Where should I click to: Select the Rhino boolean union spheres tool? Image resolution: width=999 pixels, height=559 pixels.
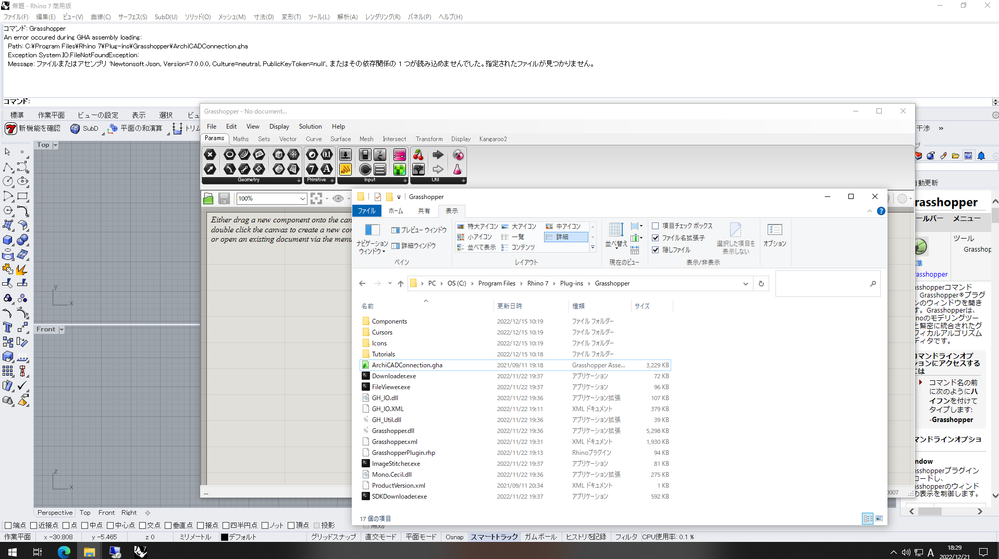coord(22,240)
